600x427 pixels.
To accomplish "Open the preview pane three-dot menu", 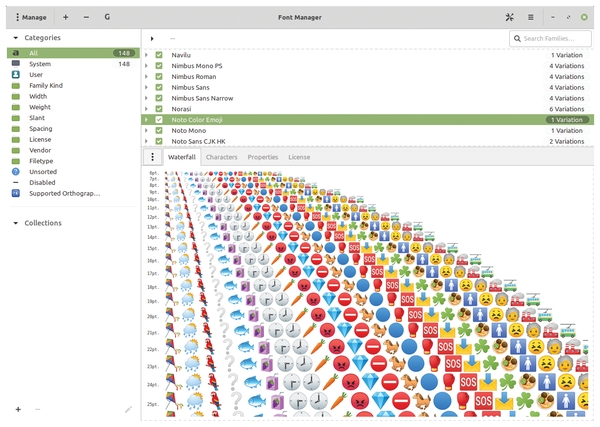I will (152, 157).
